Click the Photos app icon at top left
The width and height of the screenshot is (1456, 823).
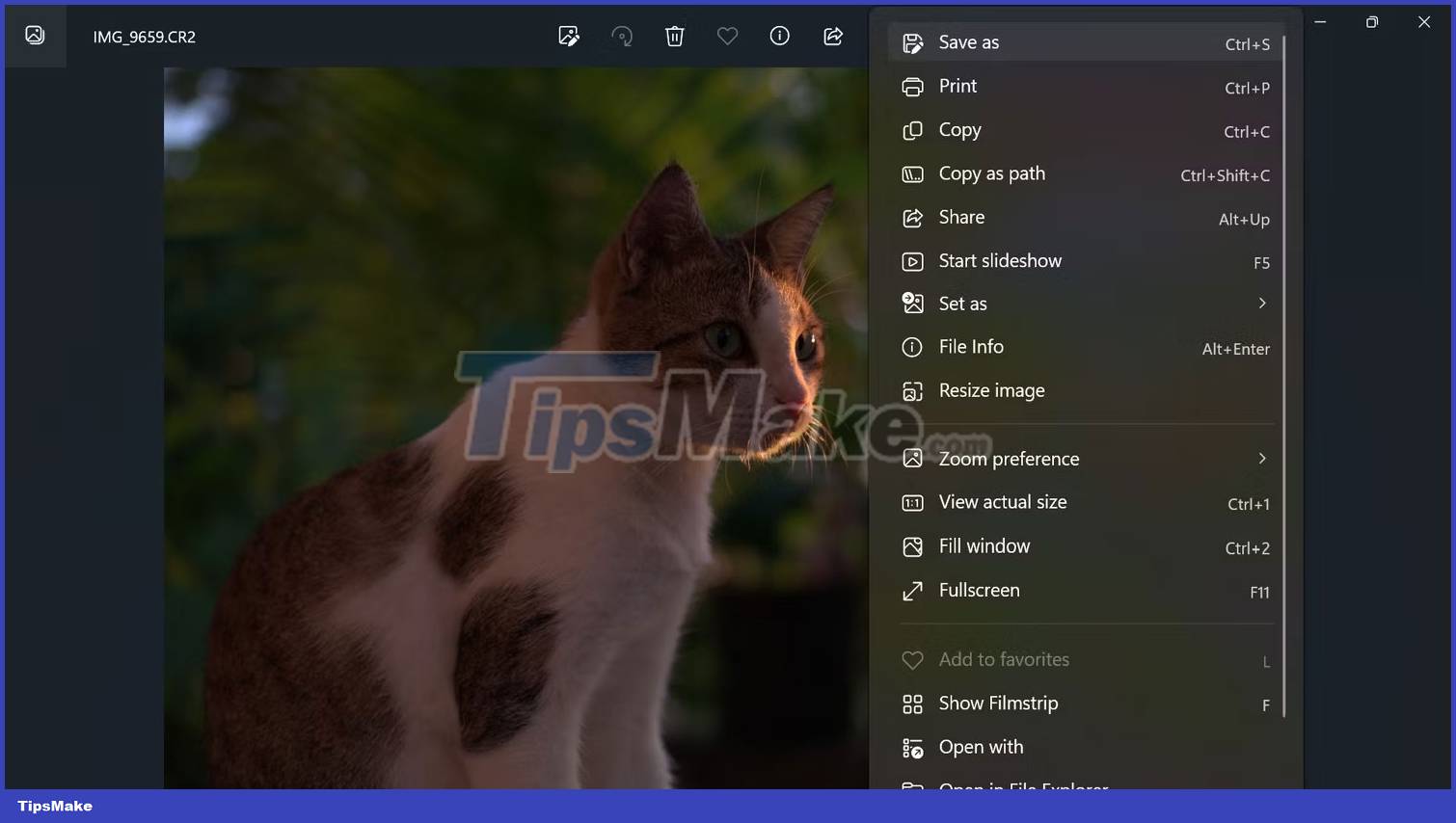[36, 36]
